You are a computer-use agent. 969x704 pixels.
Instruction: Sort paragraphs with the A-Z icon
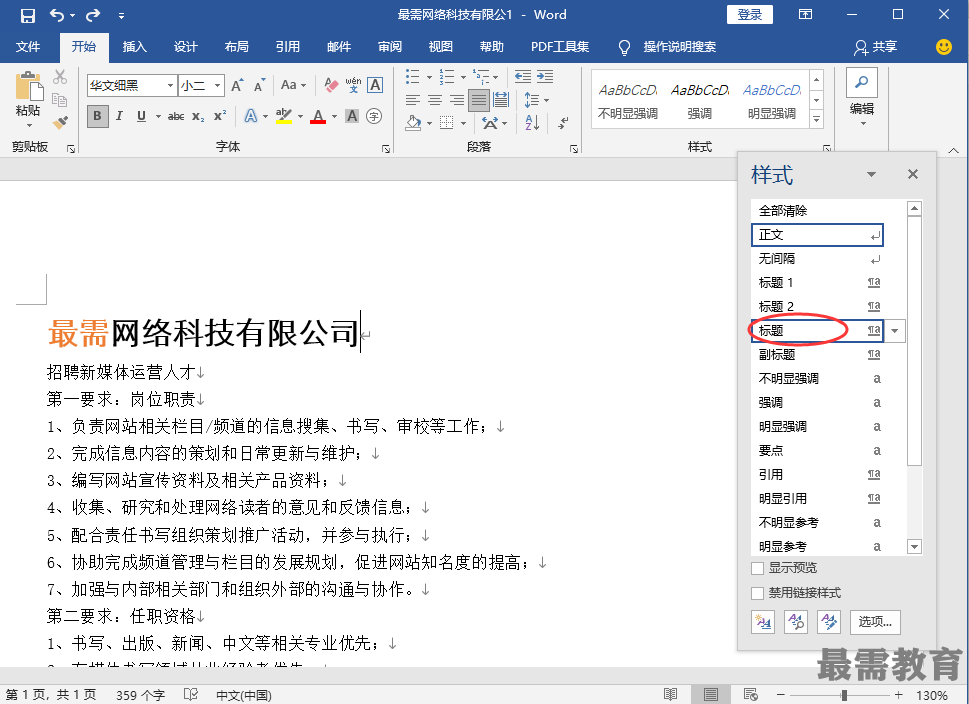532,122
